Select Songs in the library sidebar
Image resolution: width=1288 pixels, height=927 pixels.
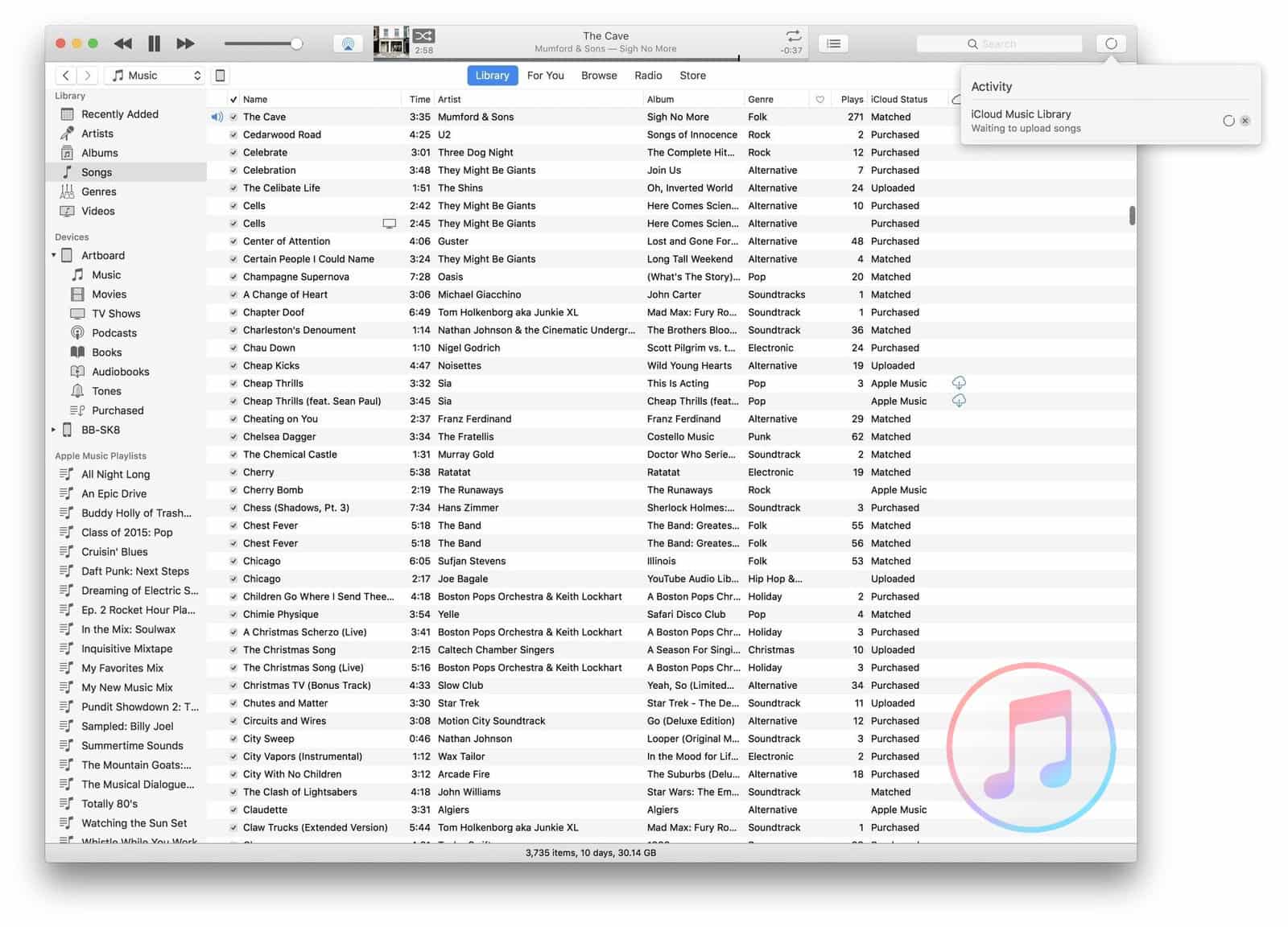point(126,172)
